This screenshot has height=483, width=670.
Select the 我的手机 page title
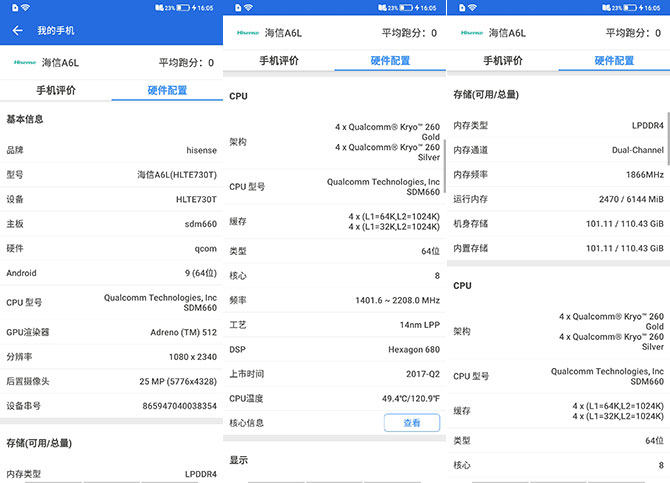point(56,30)
